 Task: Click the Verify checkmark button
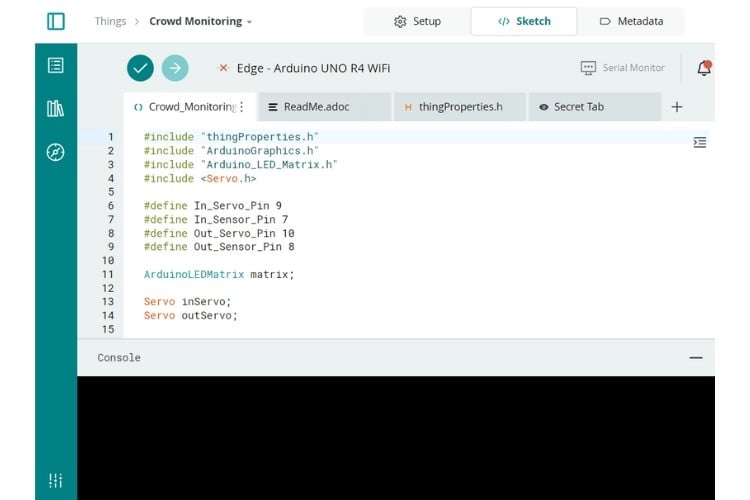pyautogui.click(x=140, y=68)
